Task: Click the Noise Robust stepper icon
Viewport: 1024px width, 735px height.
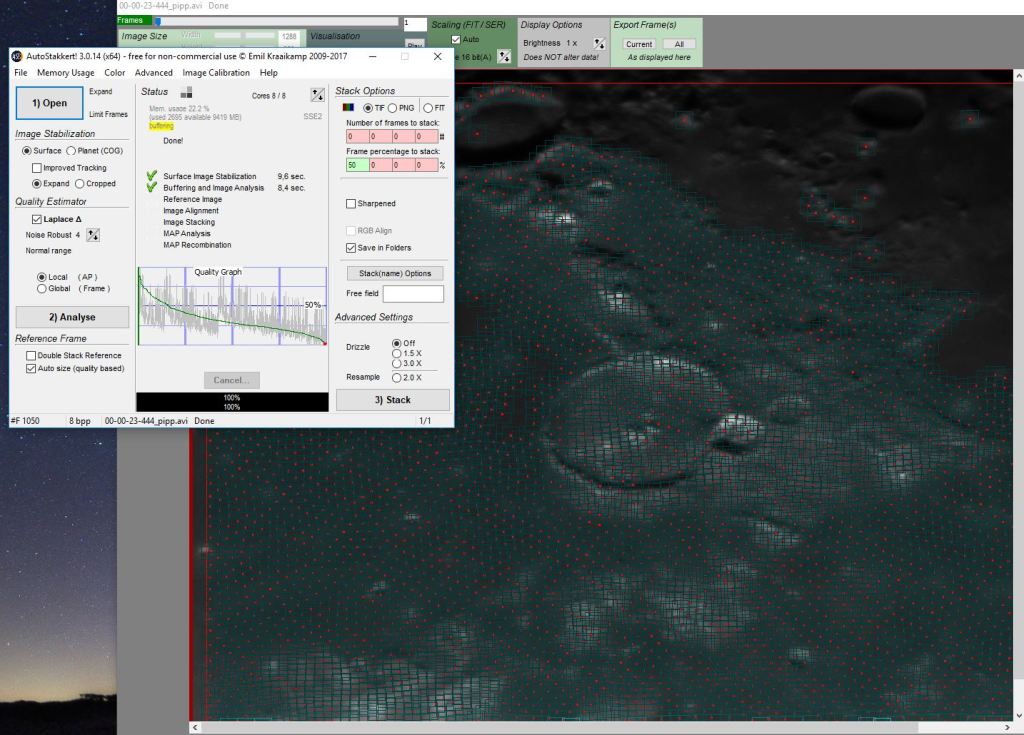Action: click(x=93, y=235)
